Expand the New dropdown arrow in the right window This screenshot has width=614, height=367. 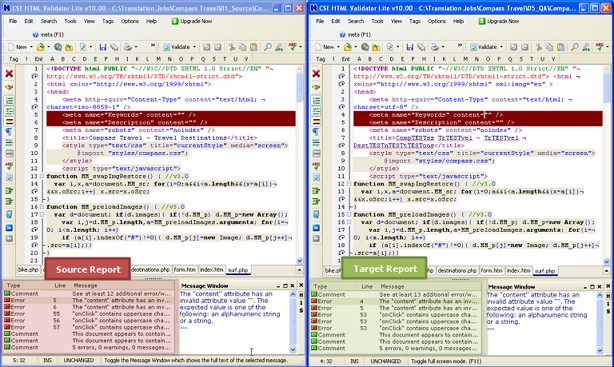click(338, 47)
